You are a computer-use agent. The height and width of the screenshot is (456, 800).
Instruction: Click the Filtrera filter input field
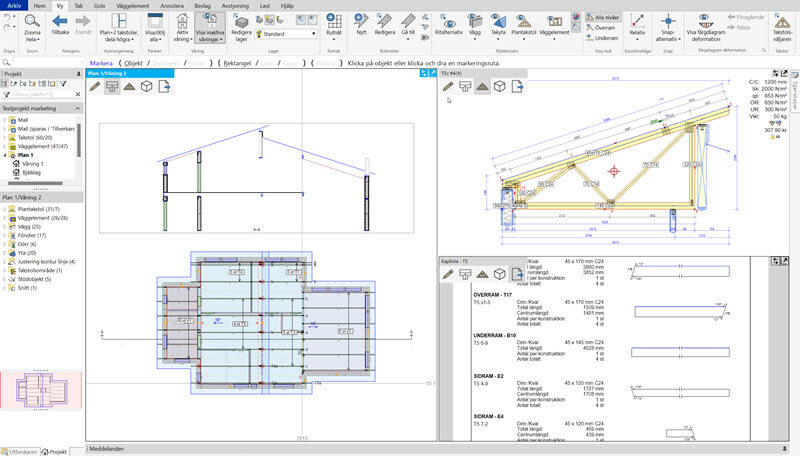[x=38, y=96]
